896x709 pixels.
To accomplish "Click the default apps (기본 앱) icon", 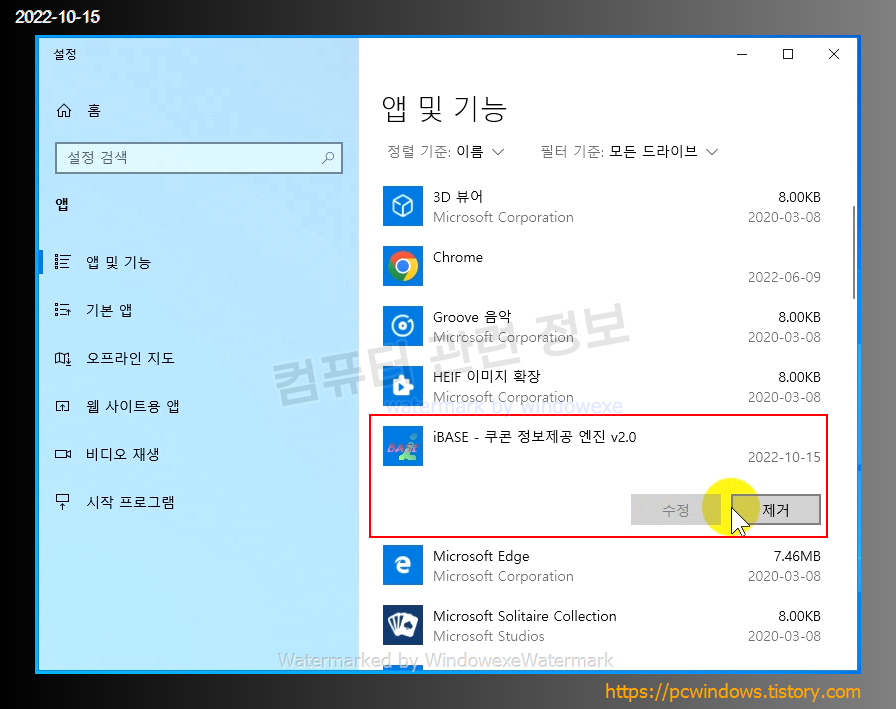I will point(62,310).
